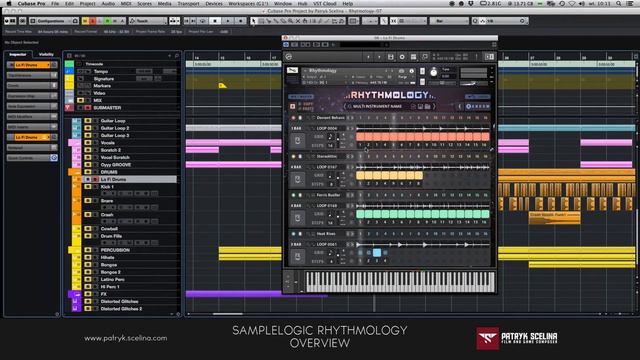The width and height of the screenshot is (640, 360).
Task: Click the transport Record button
Action: point(241,20)
